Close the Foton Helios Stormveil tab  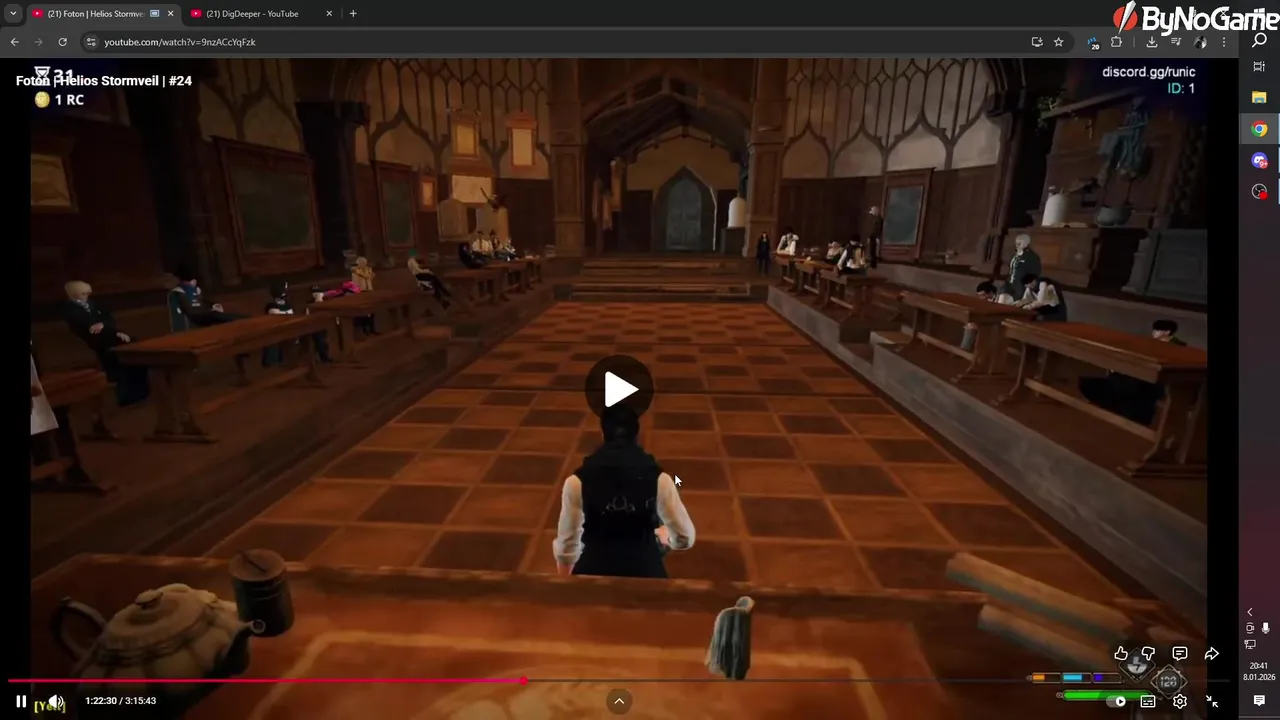[x=170, y=14]
